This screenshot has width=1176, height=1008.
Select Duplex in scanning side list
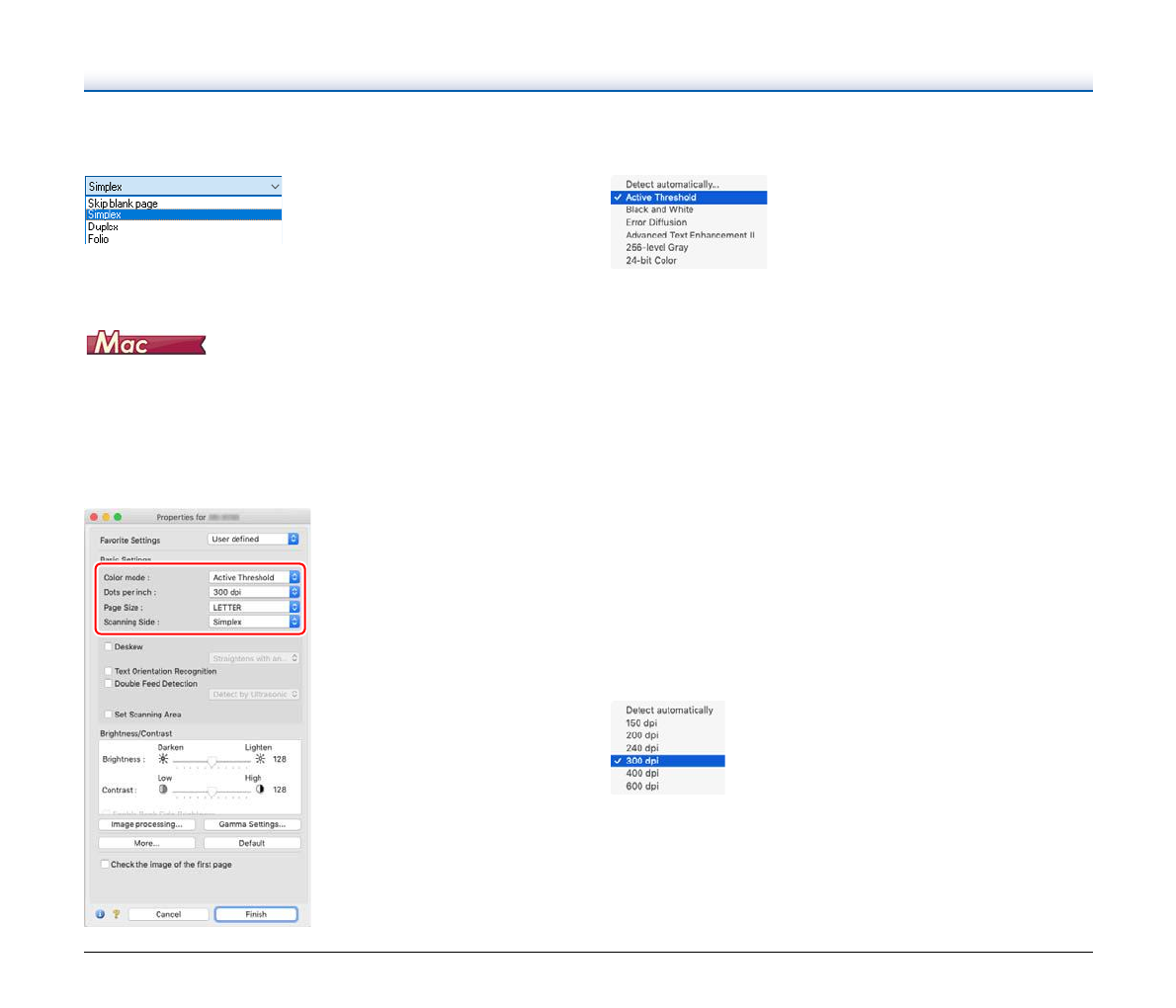pos(103,227)
